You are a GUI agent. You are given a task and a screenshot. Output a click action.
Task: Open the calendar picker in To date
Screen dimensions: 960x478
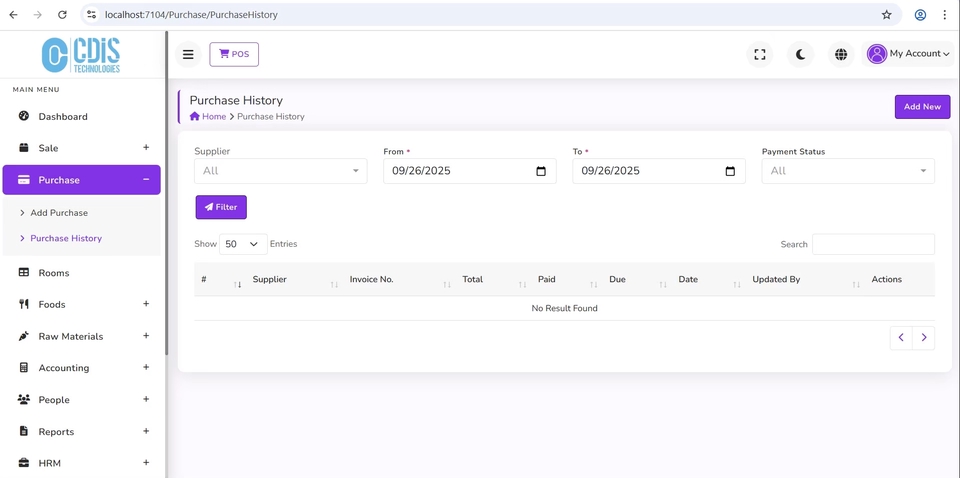(x=730, y=171)
